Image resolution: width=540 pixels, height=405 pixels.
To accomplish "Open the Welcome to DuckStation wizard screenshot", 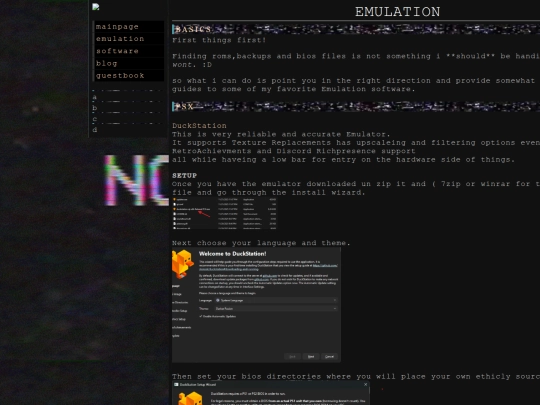I will point(256,305).
